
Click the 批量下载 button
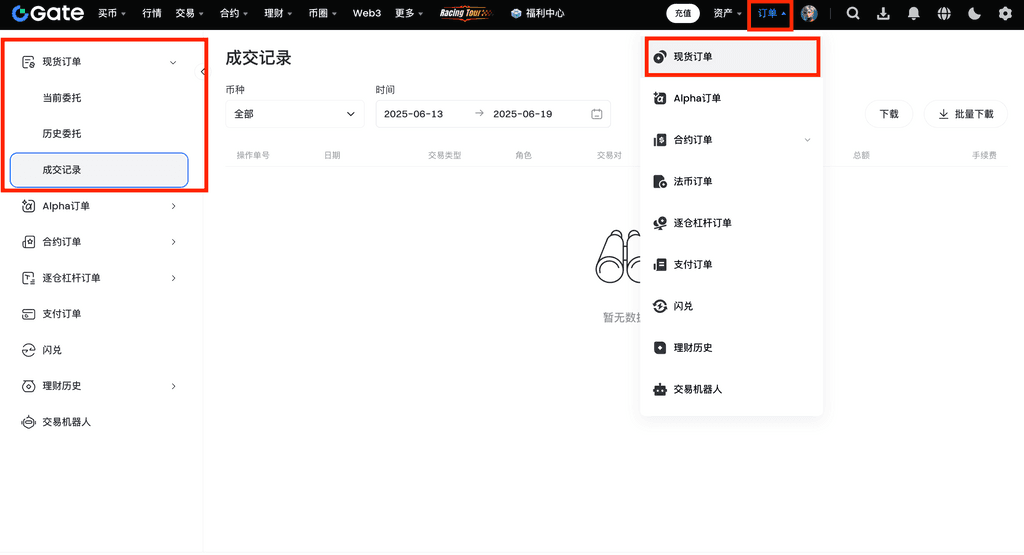pos(965,114)
